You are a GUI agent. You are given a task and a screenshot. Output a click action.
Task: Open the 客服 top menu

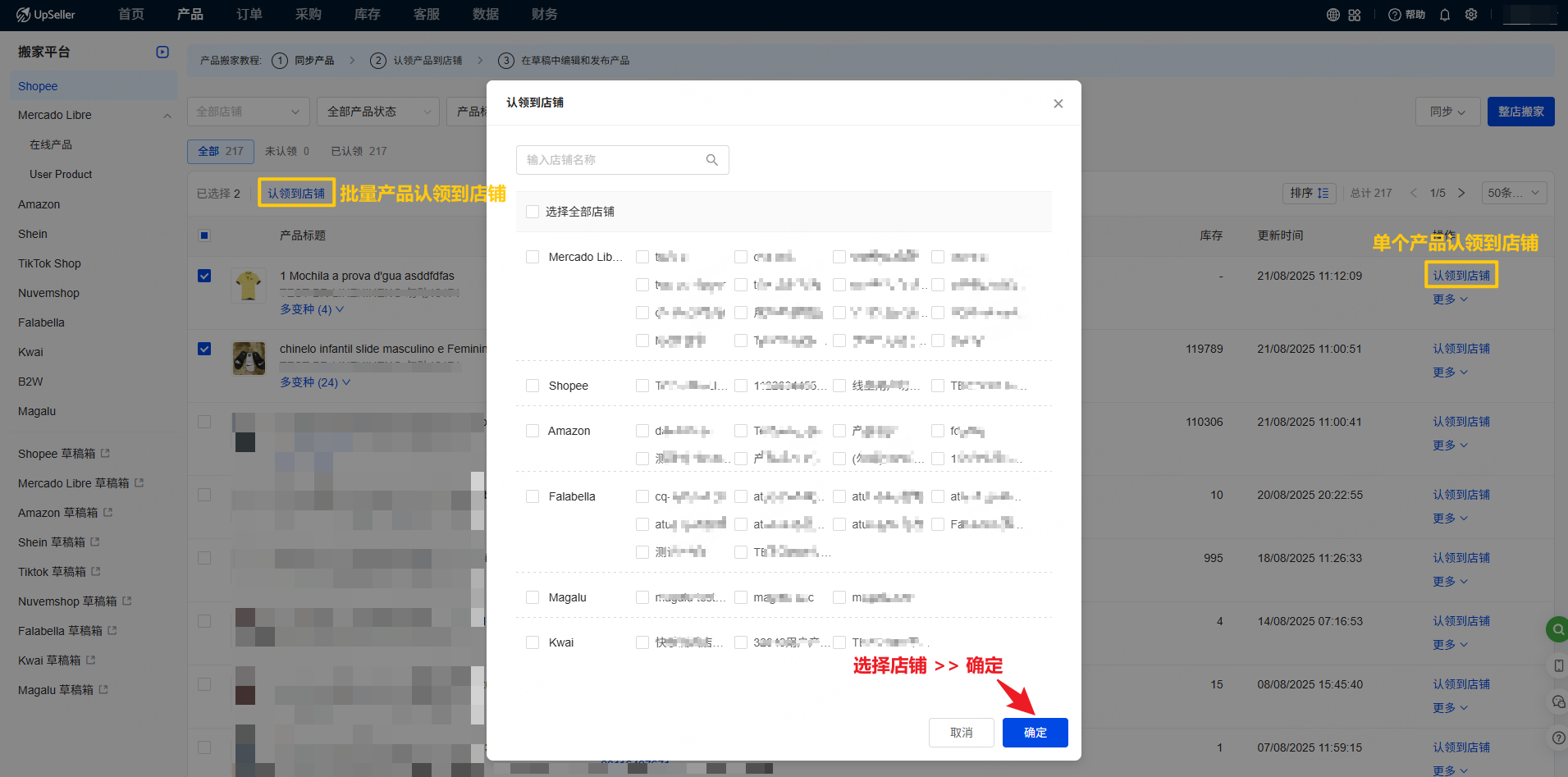(x=427, y=15)
